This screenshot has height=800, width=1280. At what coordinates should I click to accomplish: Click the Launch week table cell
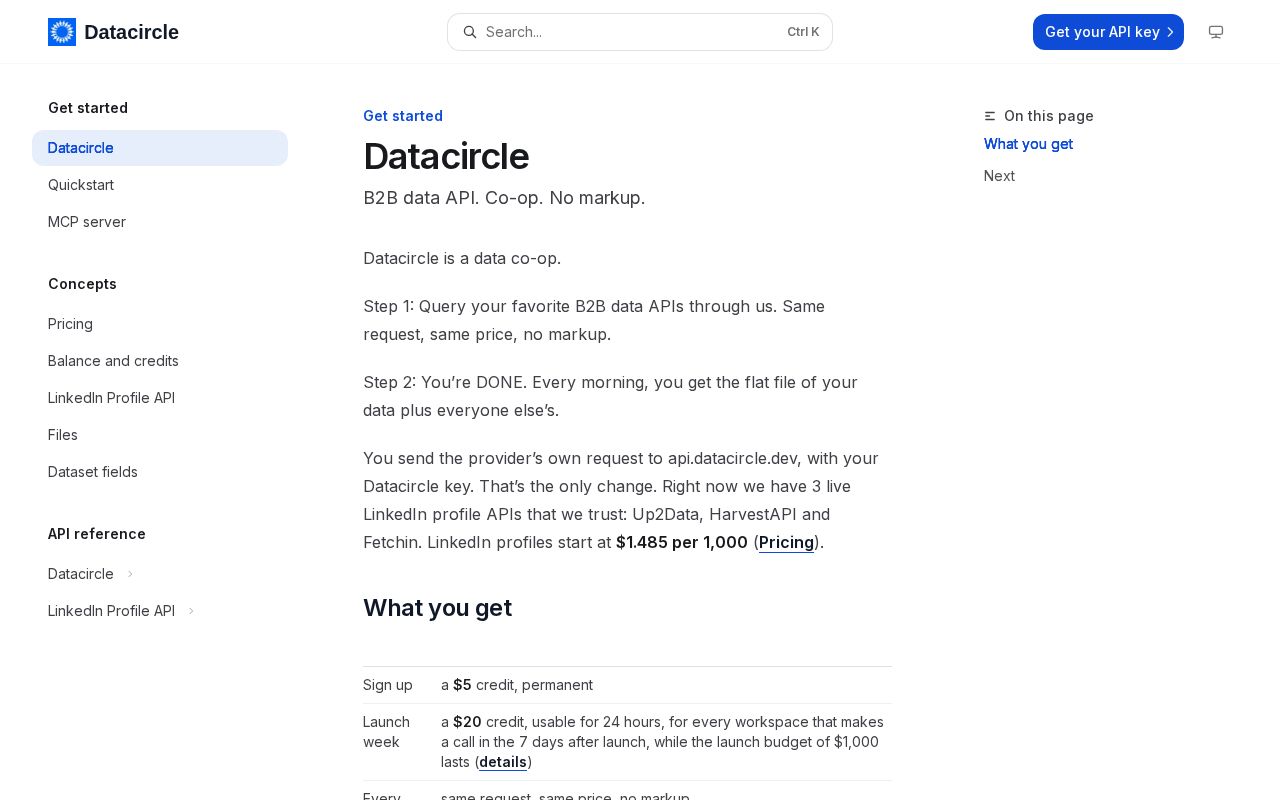pyautogui.click(x=387, y=732)
